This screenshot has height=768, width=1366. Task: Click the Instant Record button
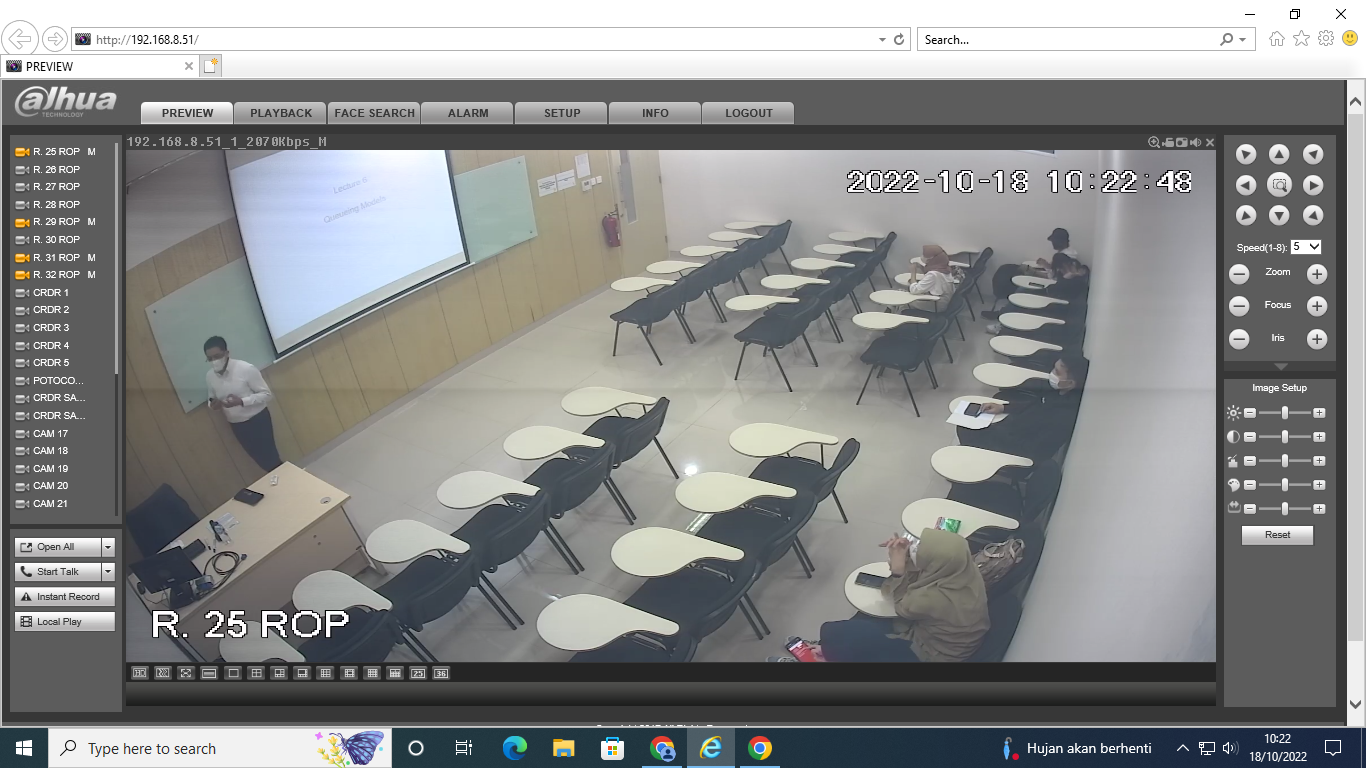(x=65, y=597)
